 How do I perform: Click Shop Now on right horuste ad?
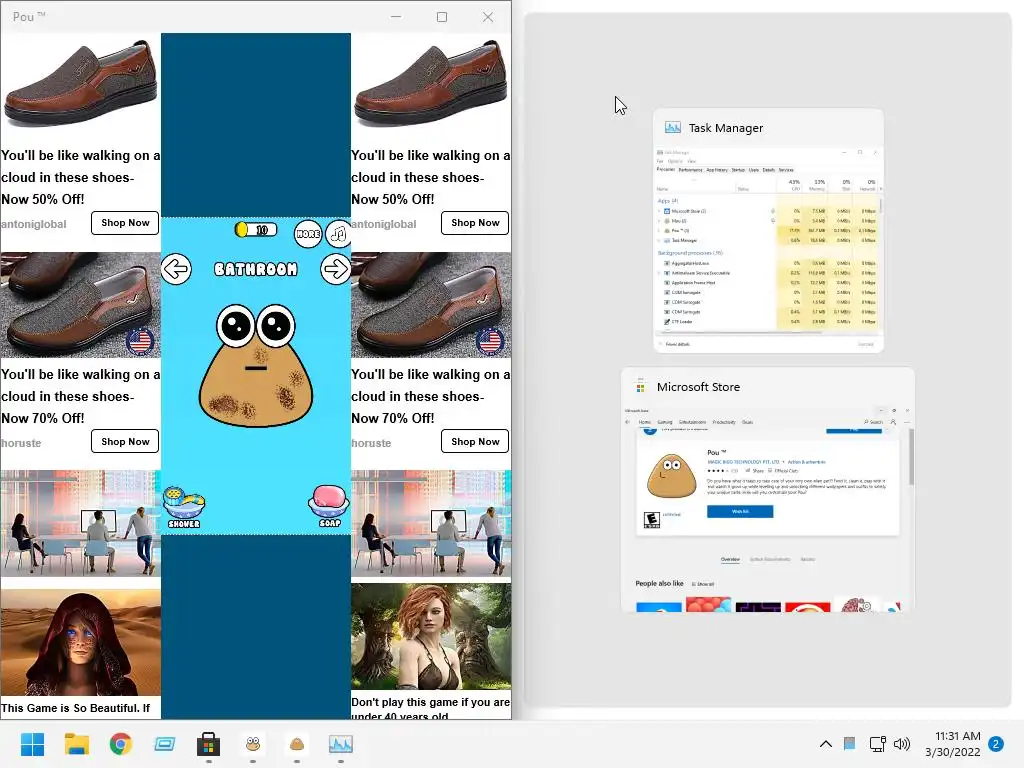(475, 441)
